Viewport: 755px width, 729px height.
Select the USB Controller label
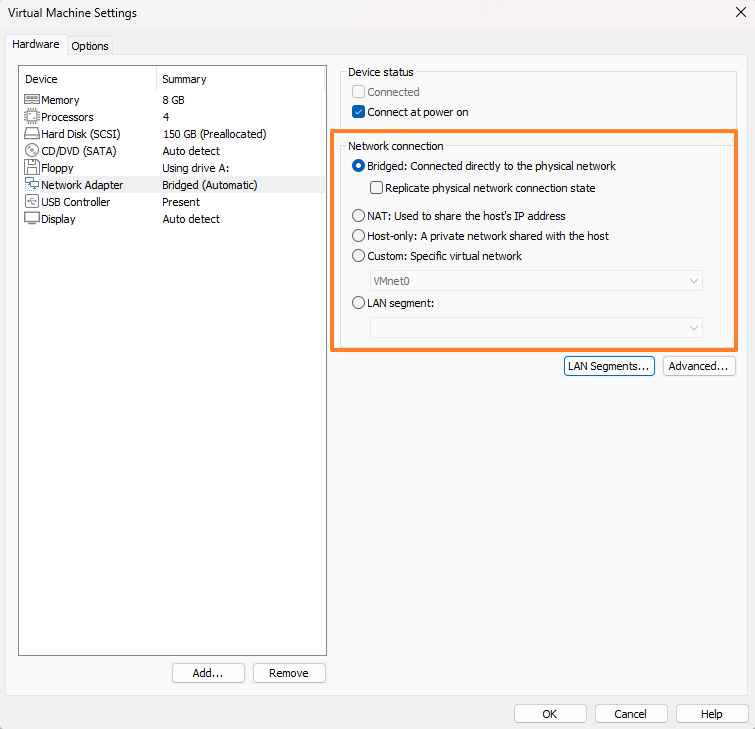[x=76, y=202]
